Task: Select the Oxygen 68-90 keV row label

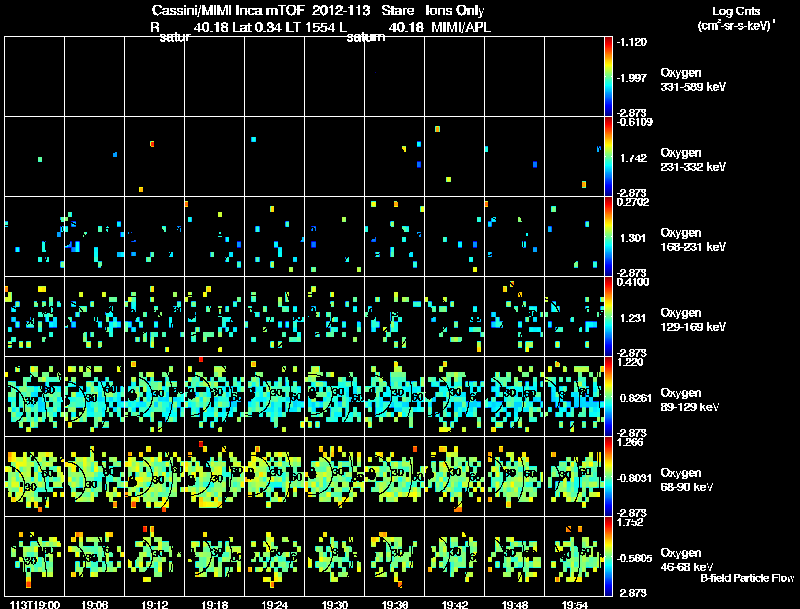Action: click(x=686, y=480)
